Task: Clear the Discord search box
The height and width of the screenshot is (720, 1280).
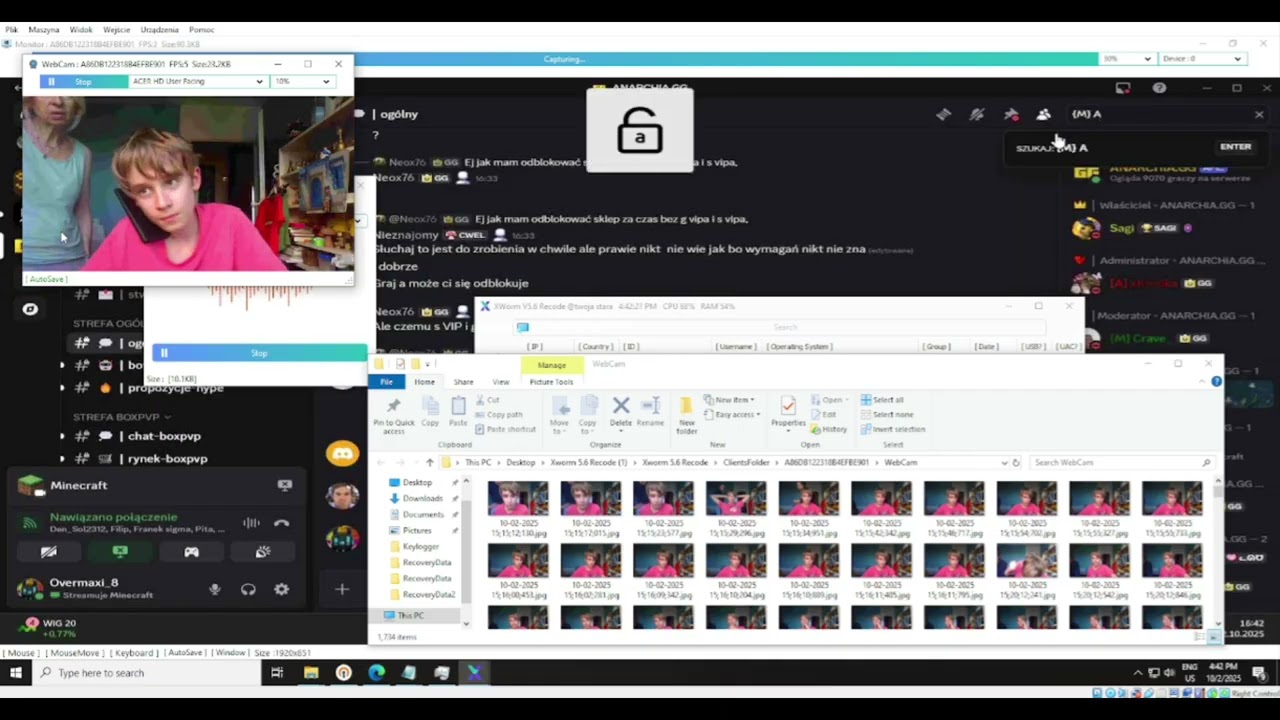Action: coord(1259,114)
